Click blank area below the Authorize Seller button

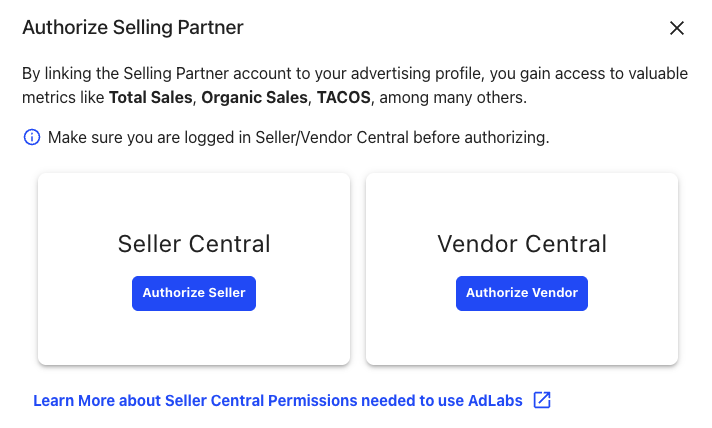coord(194,338)
